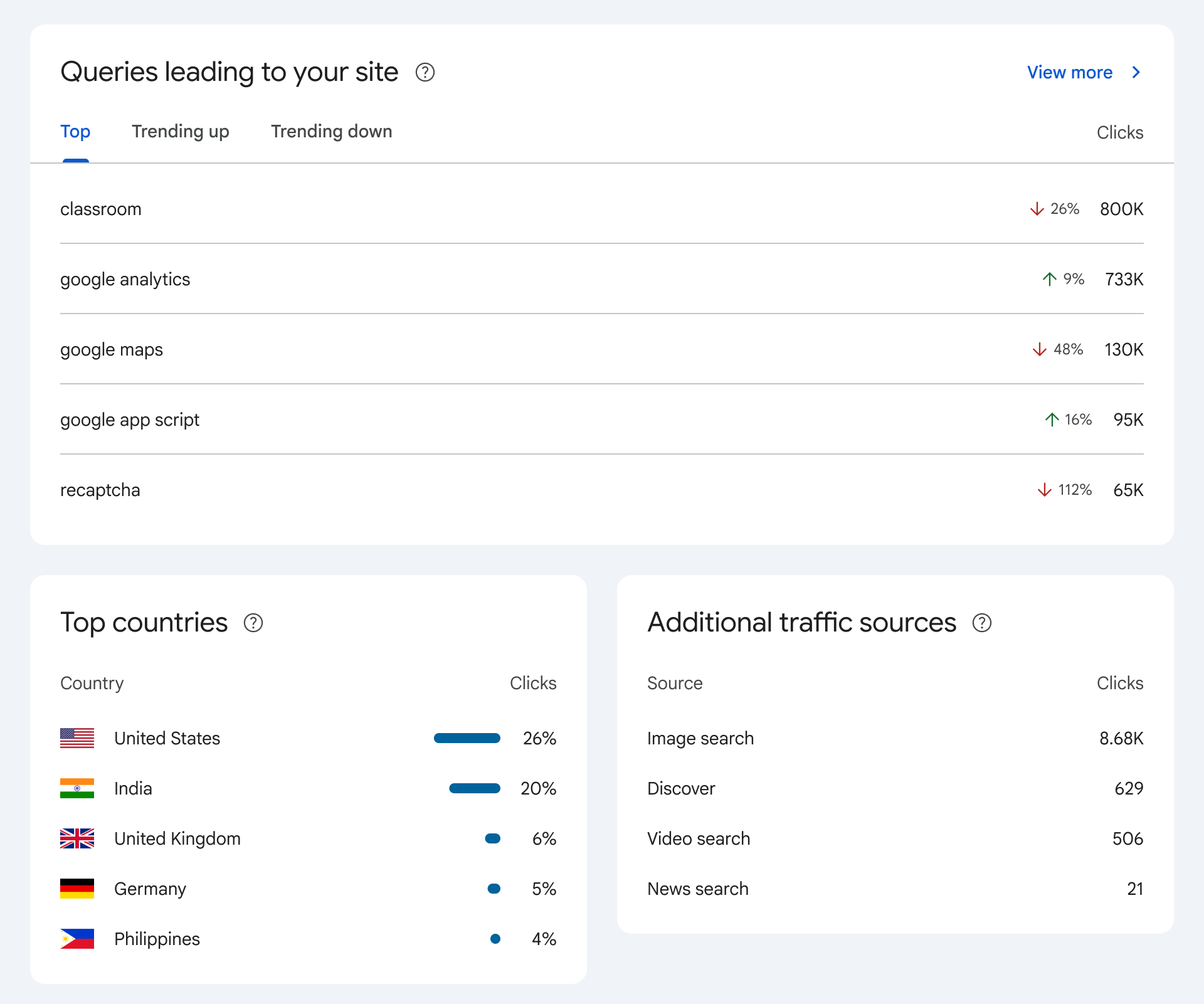Viewport: 1204px width, 1004px height.
Task: Click the United Kingdom flag icon
Action: (x=77, y=838)
